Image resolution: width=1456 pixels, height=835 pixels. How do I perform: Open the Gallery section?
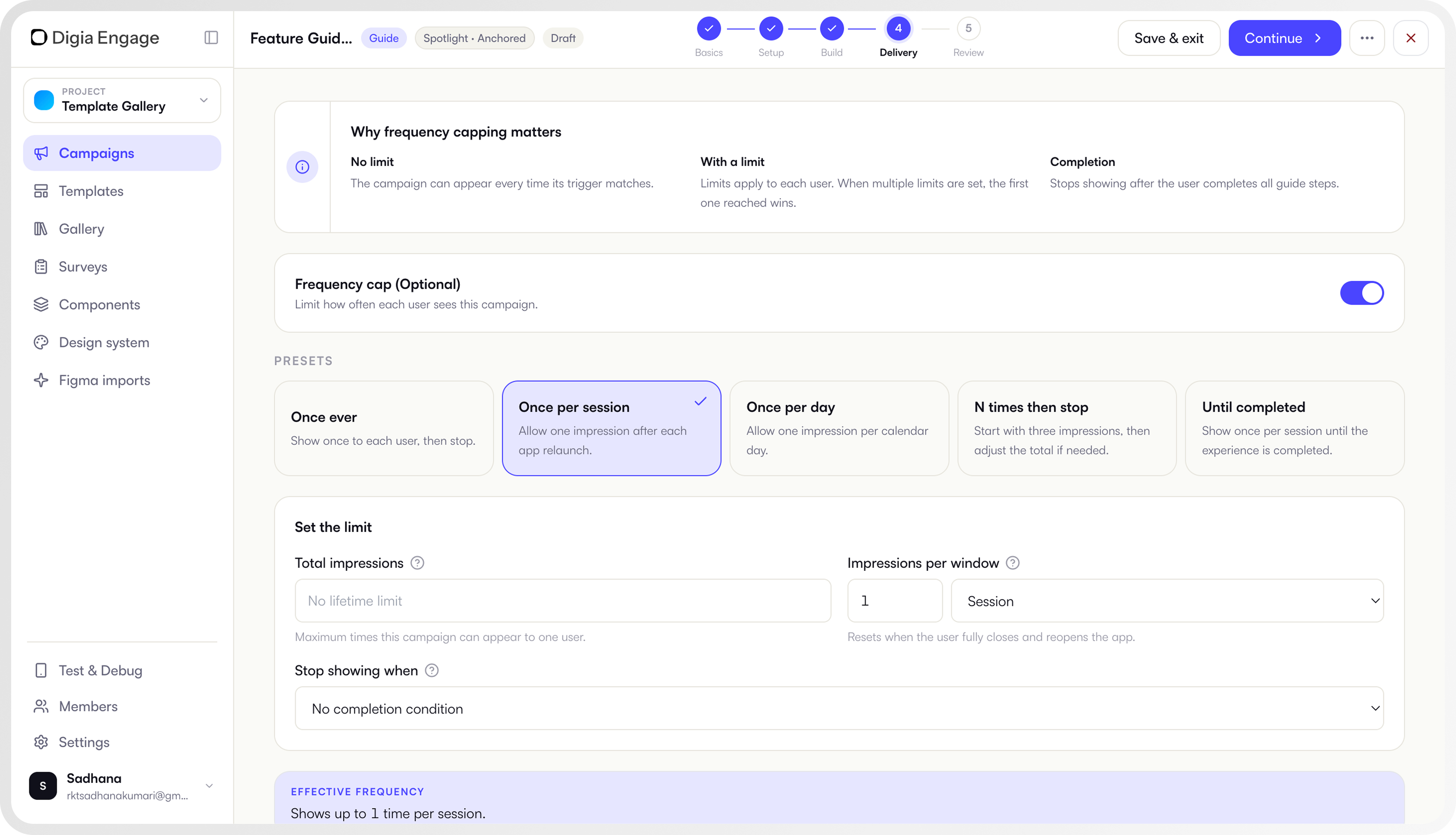click(x=122, y=229)
